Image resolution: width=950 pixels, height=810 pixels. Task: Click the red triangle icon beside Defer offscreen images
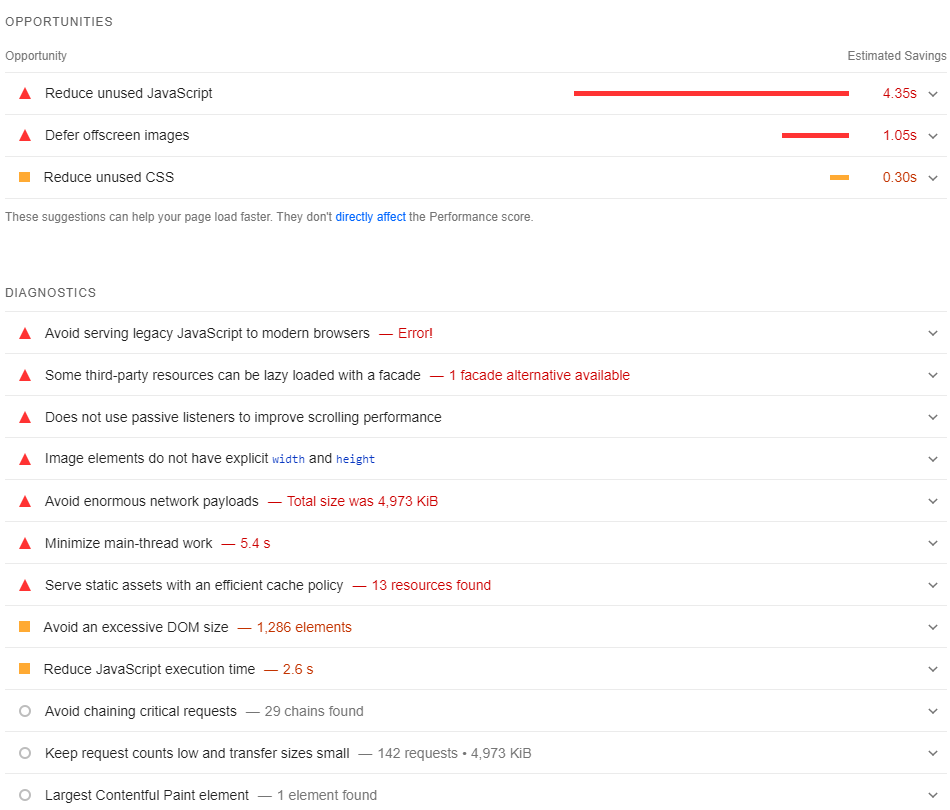pos(25,135)
